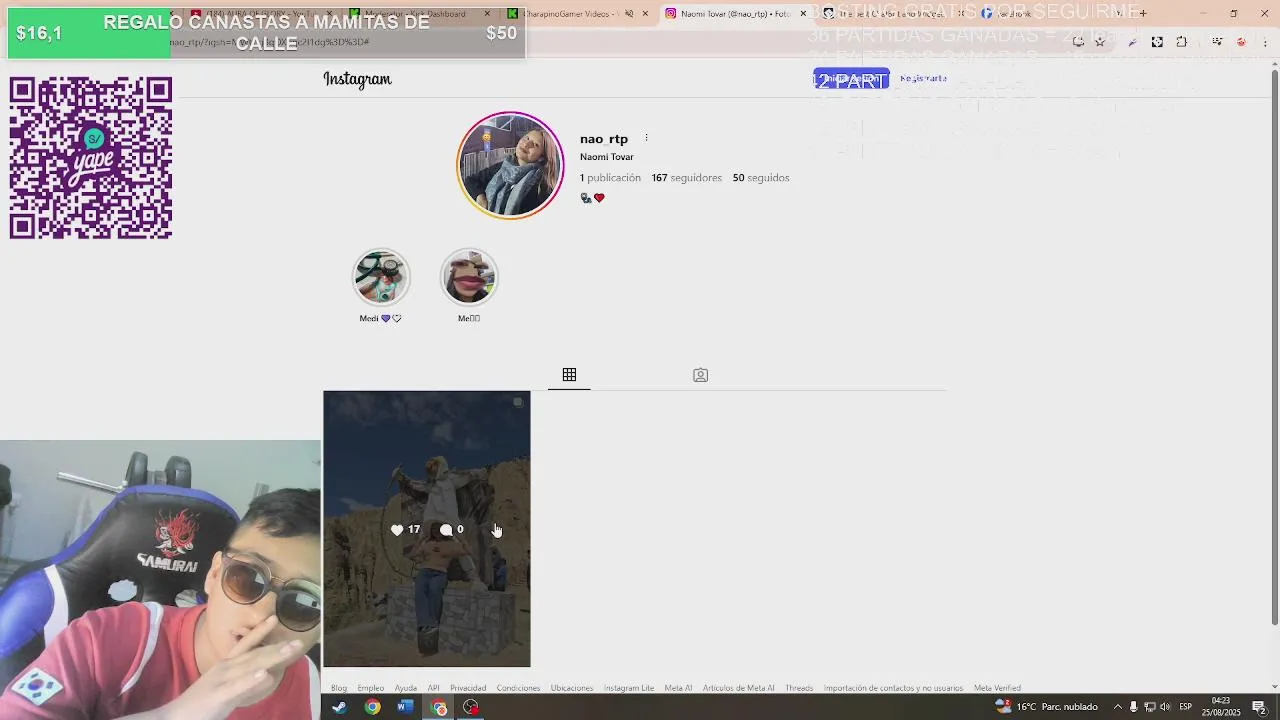Click the '1 publicación' count text
The width and height of the screenshot is (1280, 720).
point(610,178)
